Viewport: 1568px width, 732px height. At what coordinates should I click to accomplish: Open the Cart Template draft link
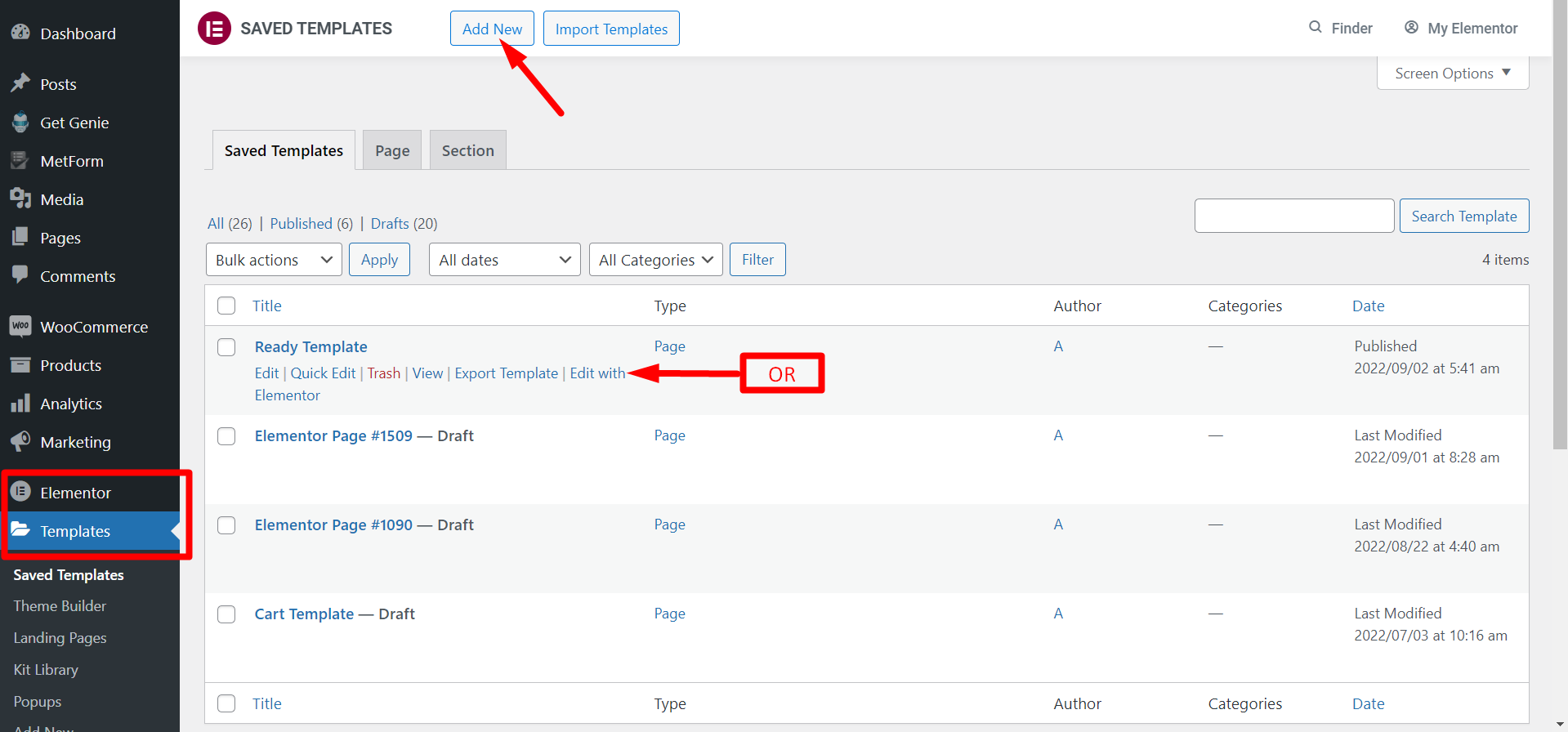[304, 614]
